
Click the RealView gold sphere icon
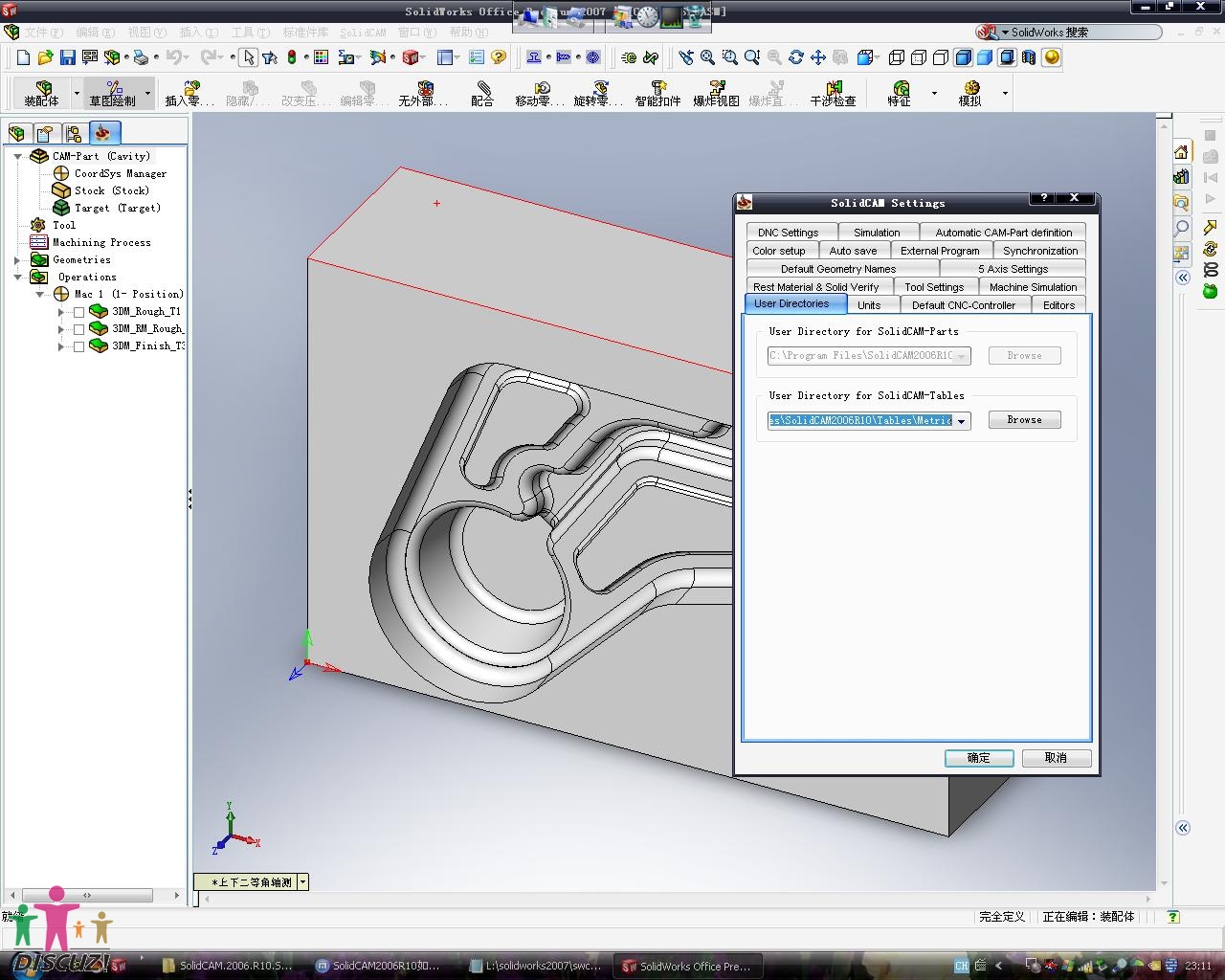click(1052, 57)
